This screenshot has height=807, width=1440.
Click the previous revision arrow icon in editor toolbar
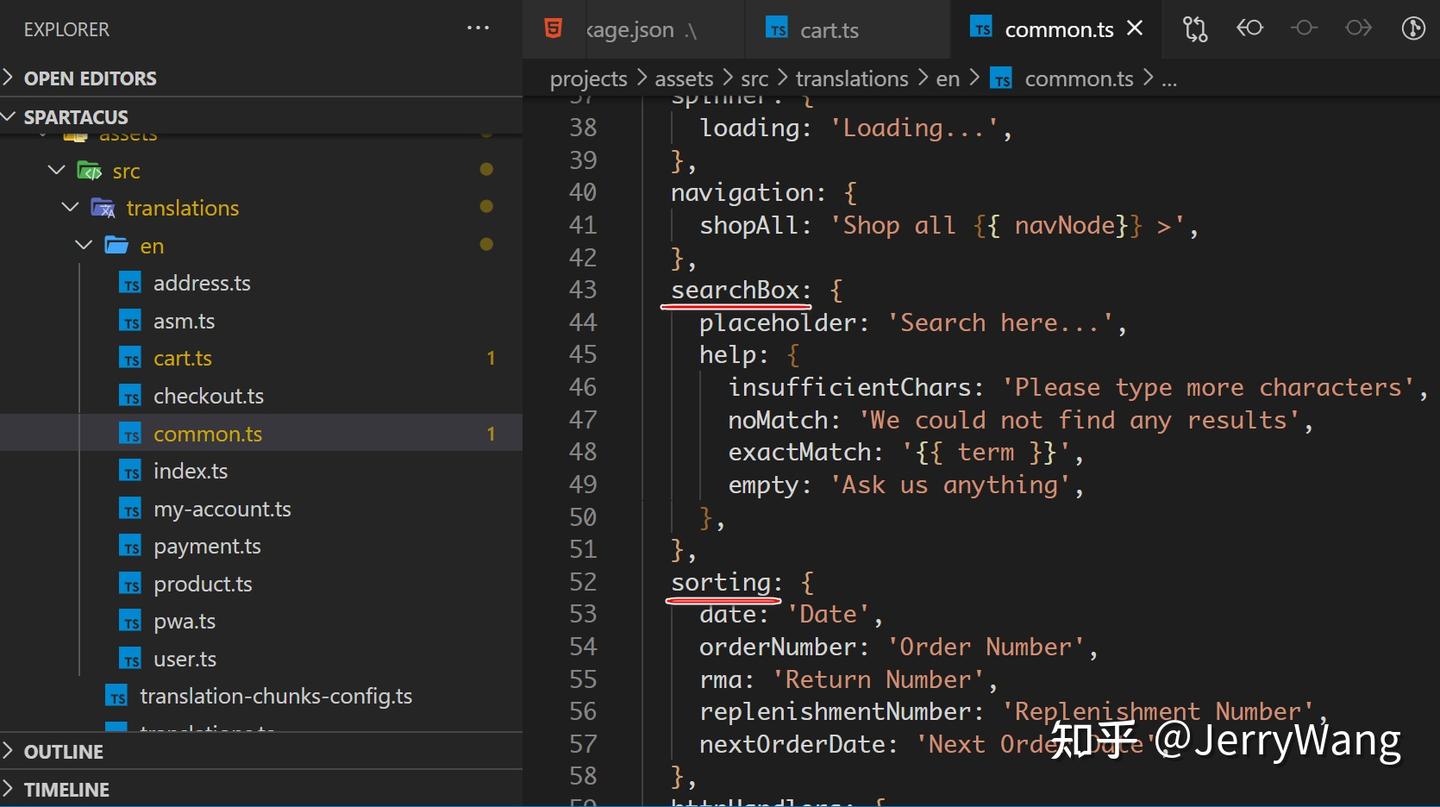point(1250,28)
